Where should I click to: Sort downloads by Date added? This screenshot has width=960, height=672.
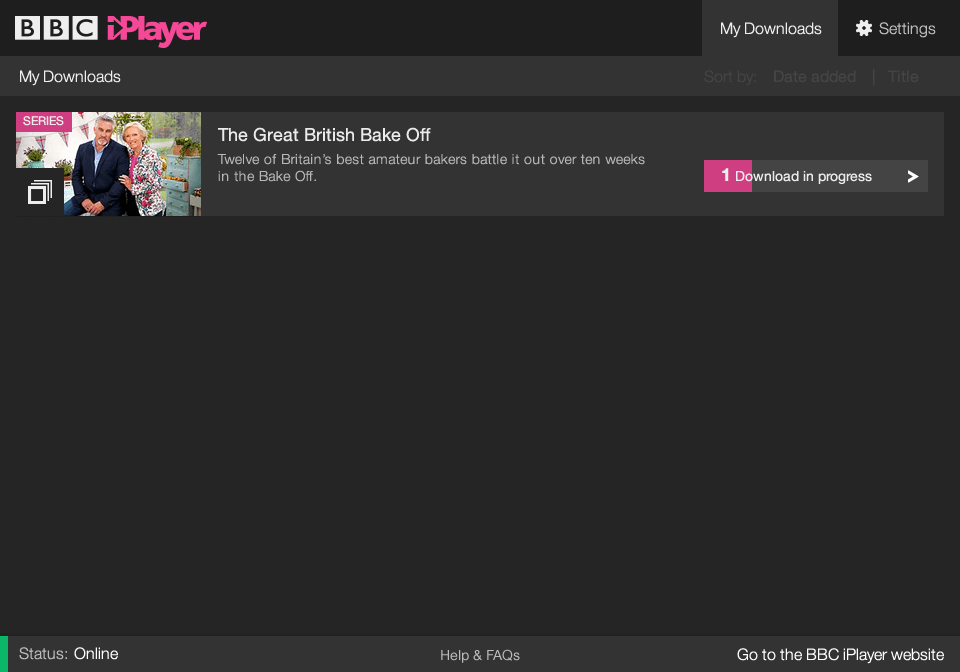point(814,77)
